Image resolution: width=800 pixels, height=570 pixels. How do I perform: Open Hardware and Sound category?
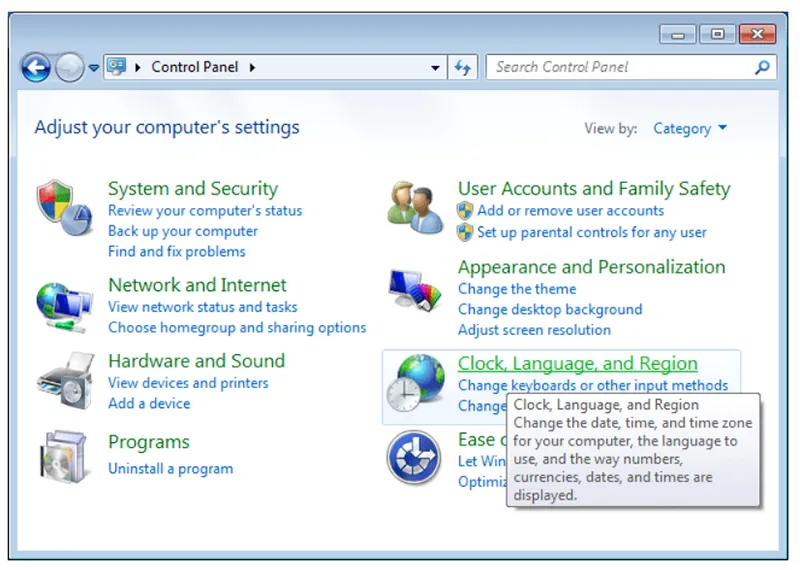coord(196,361)
